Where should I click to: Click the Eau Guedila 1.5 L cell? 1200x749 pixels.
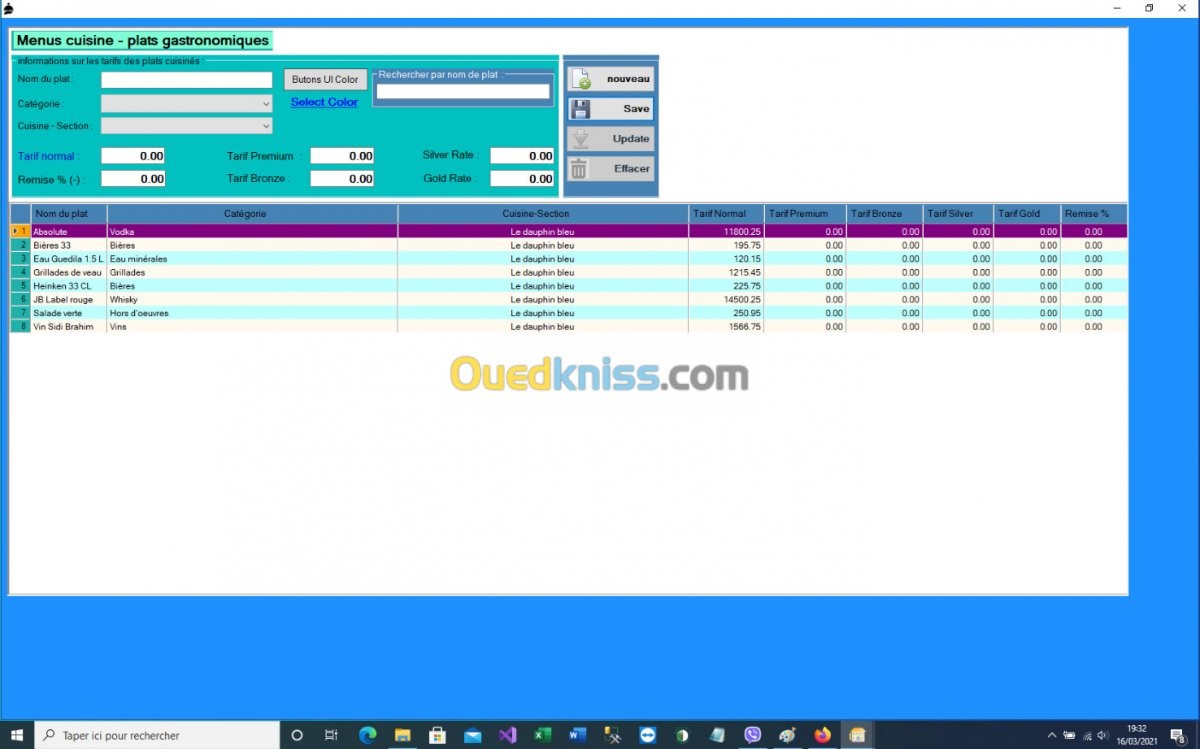coord(69,259)
